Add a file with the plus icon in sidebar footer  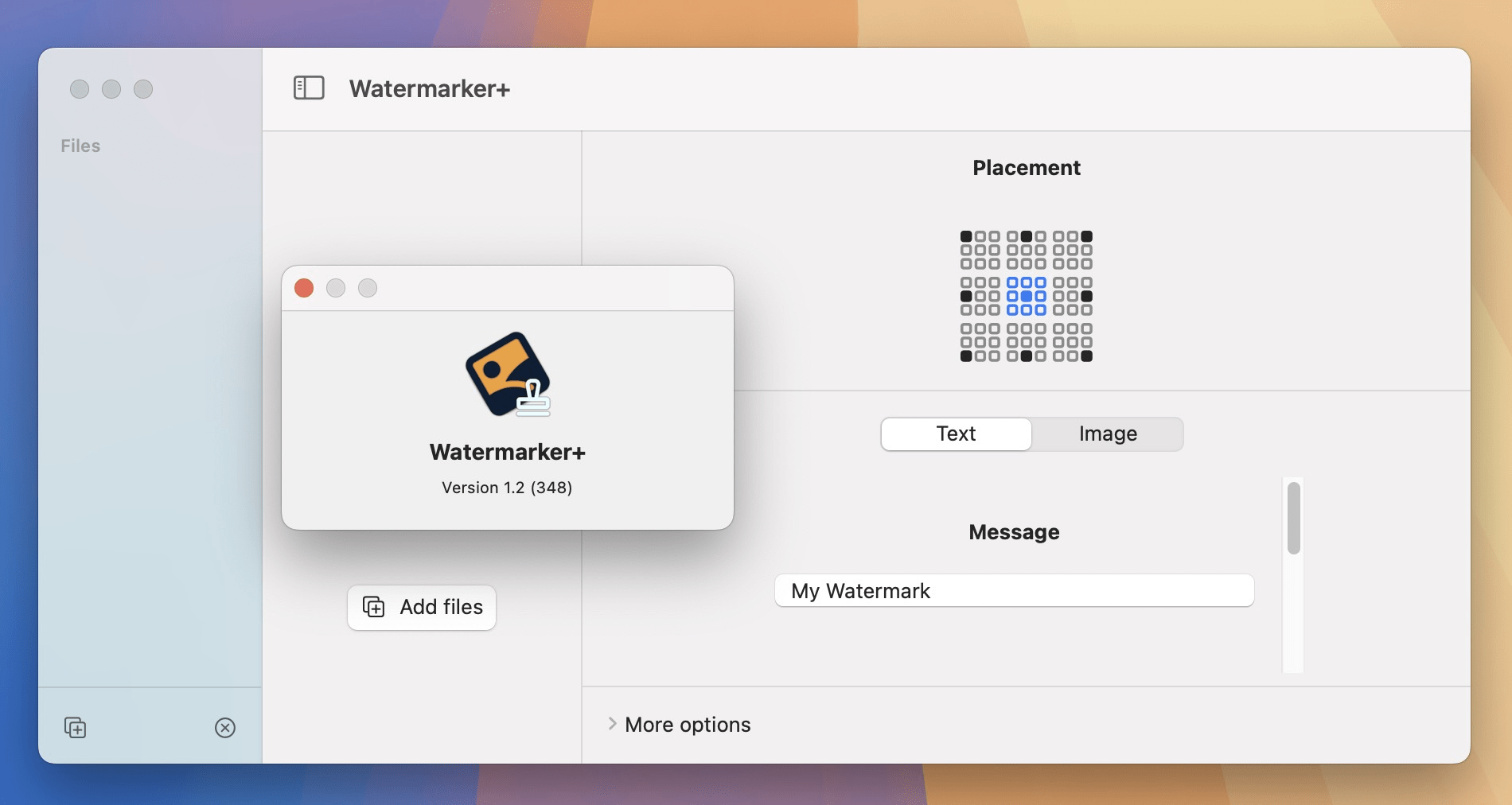tap(75, 728)
